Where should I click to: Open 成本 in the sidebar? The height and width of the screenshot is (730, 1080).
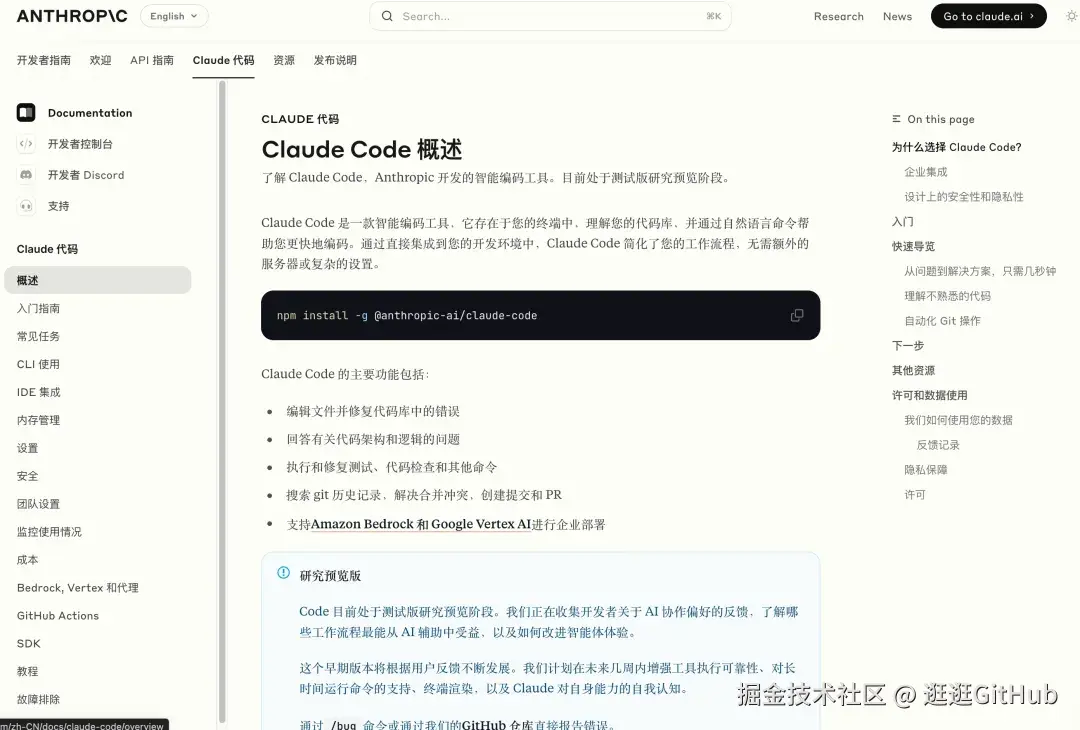pos(28,560)
